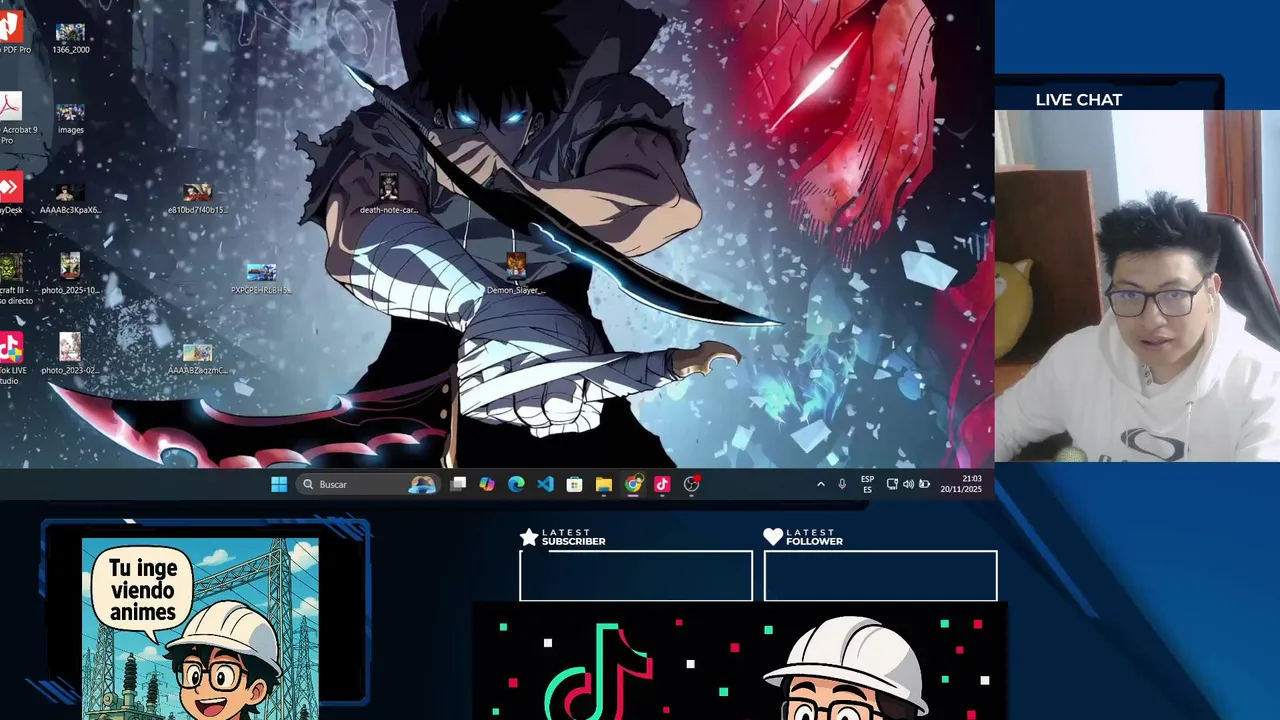Screen dimensions: 1280x720
Task: Open the Windows Start menu
Action: (x=279, y=484)
